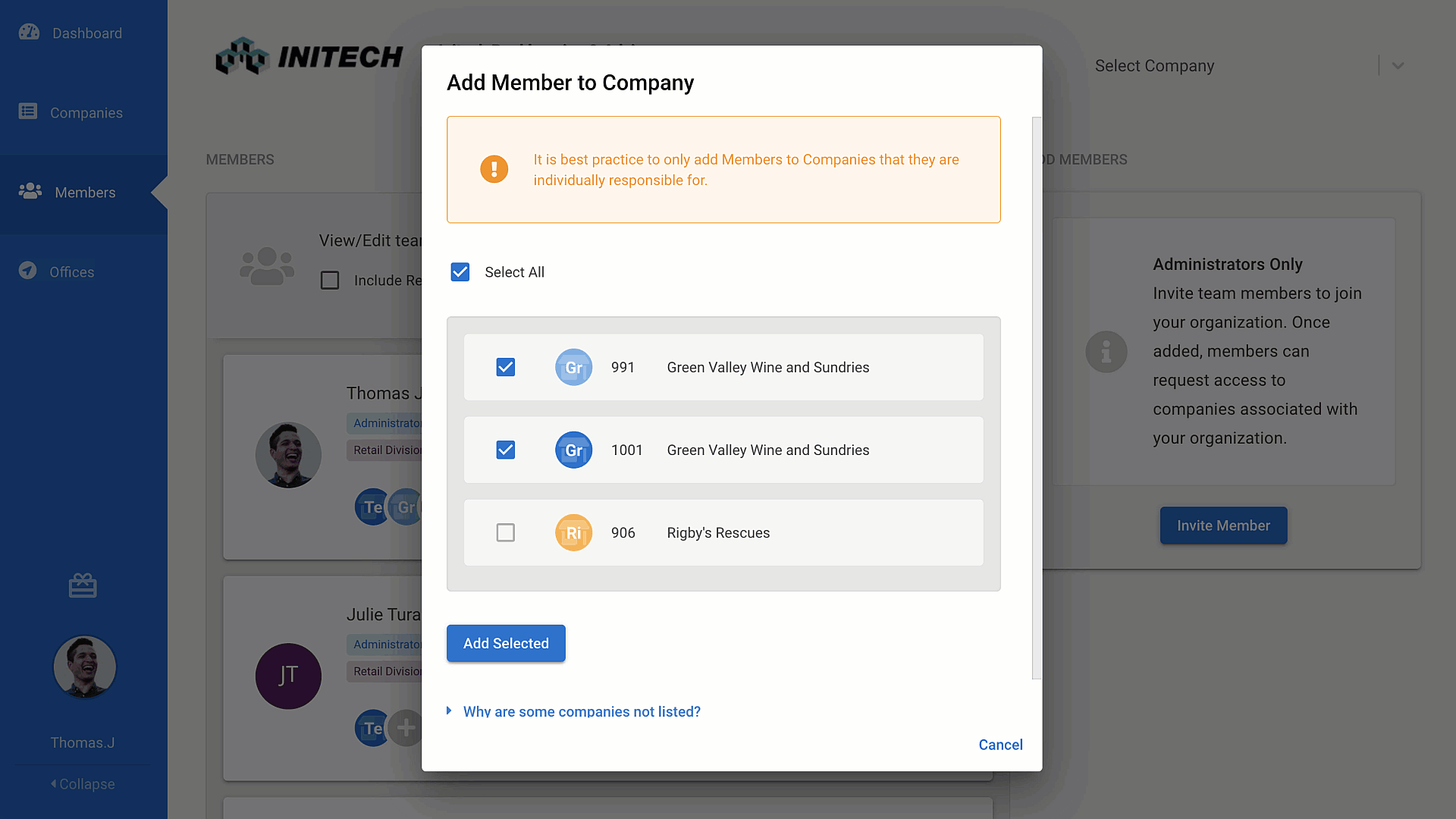The height and width of the screenshot is (819, 1456).
Task: Open Dashboard gauge icon in sidebar
Action: 29,32
